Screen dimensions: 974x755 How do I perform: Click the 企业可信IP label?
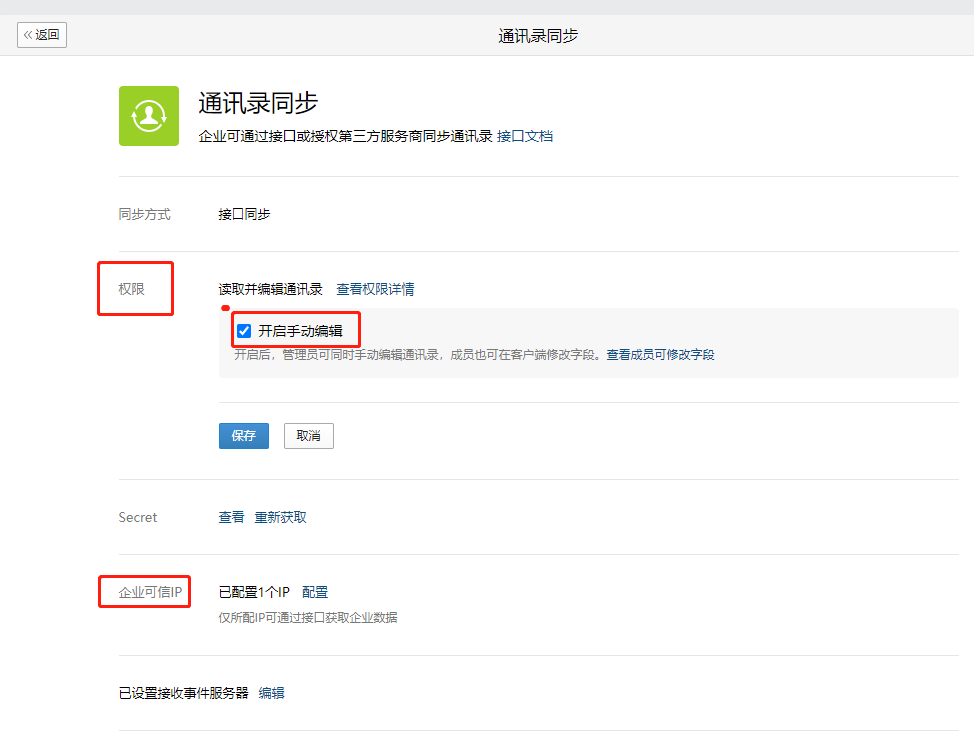point(150,592)
